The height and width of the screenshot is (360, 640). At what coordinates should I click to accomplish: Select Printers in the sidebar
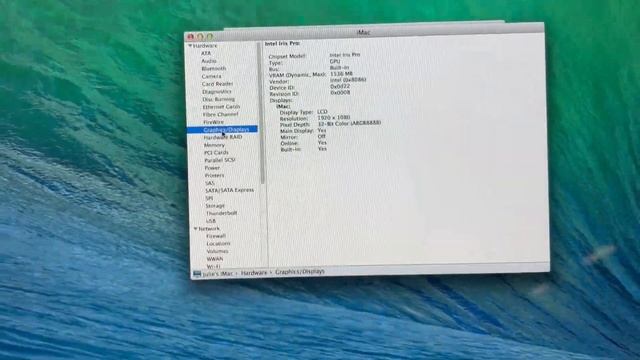[214, 175]
